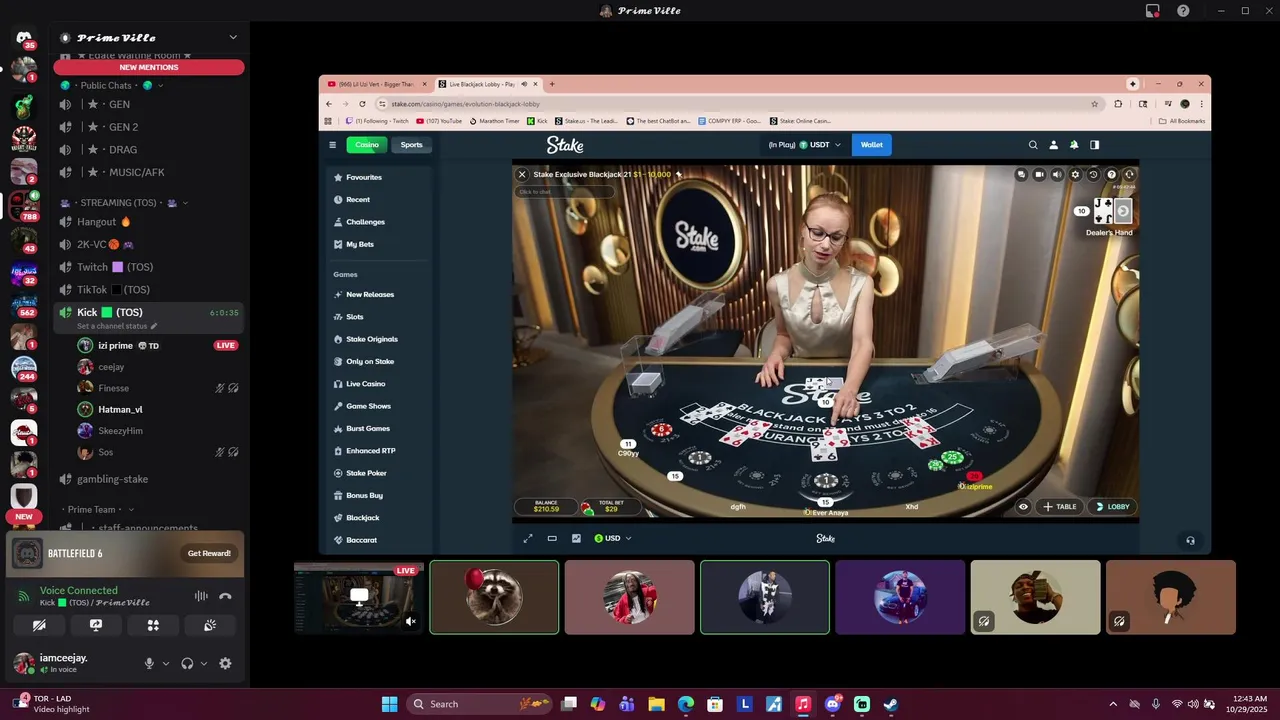The height and width of the screenshot is (720, 1280).
Task: Open blackjack game settings gear
Action: pos(1075,174)
